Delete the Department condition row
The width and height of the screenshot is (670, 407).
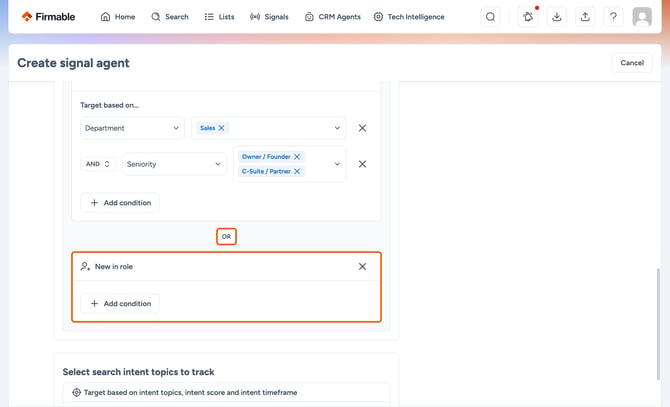pos(362,128)
